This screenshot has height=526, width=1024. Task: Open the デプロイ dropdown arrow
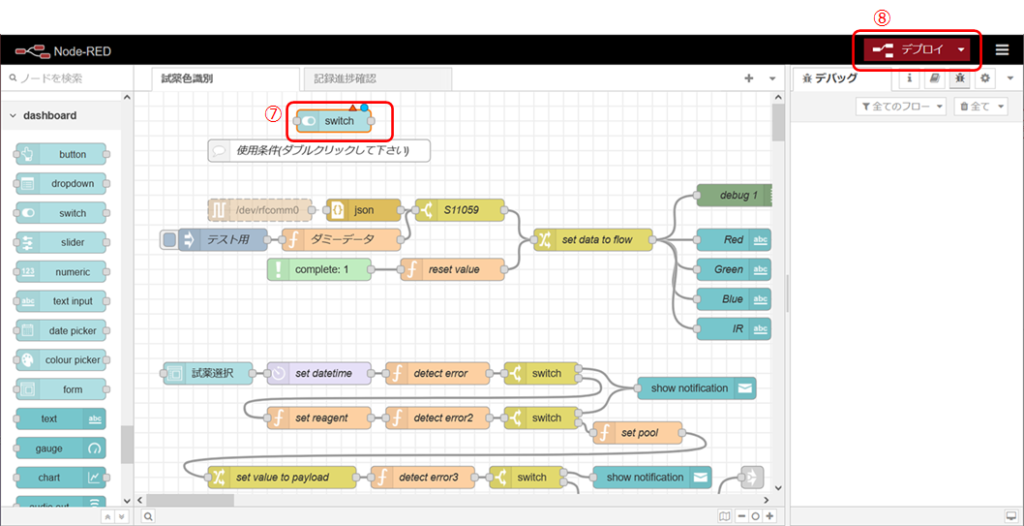tap(961, 50)
